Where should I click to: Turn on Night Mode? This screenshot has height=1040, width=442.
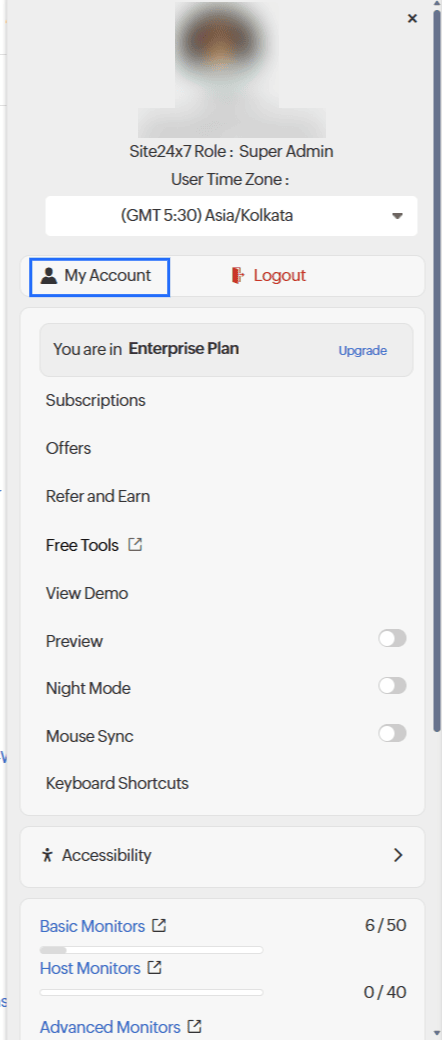pyautogui.click(x=392, y=686)
